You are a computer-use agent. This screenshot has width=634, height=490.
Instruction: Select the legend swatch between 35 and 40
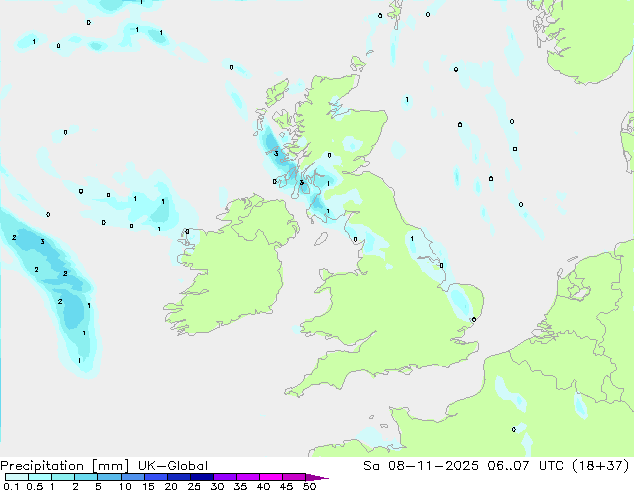(248, 477)
